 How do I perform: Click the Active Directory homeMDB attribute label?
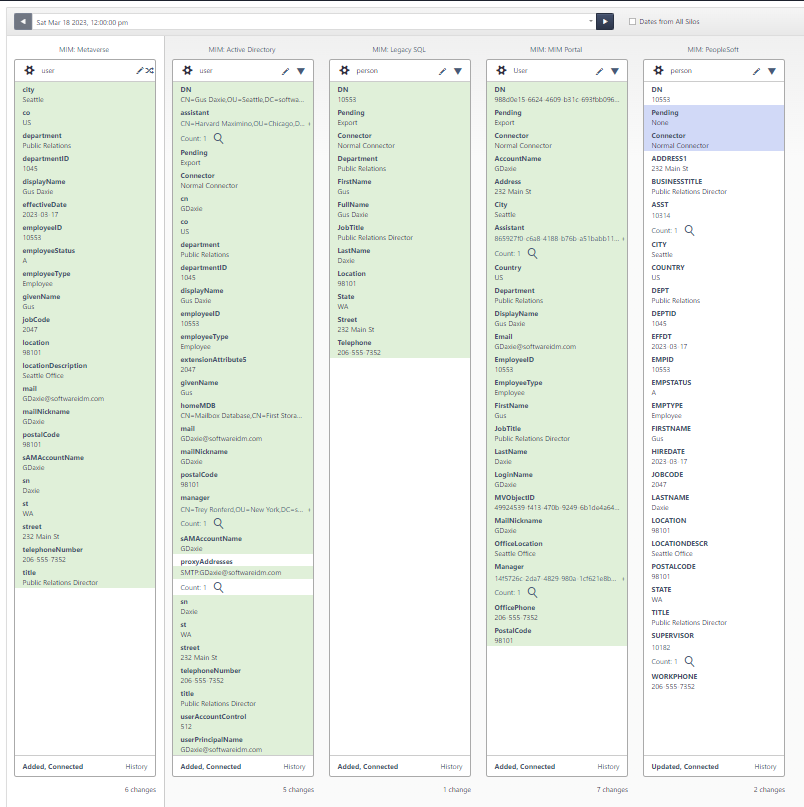click(x=198, y=406)
